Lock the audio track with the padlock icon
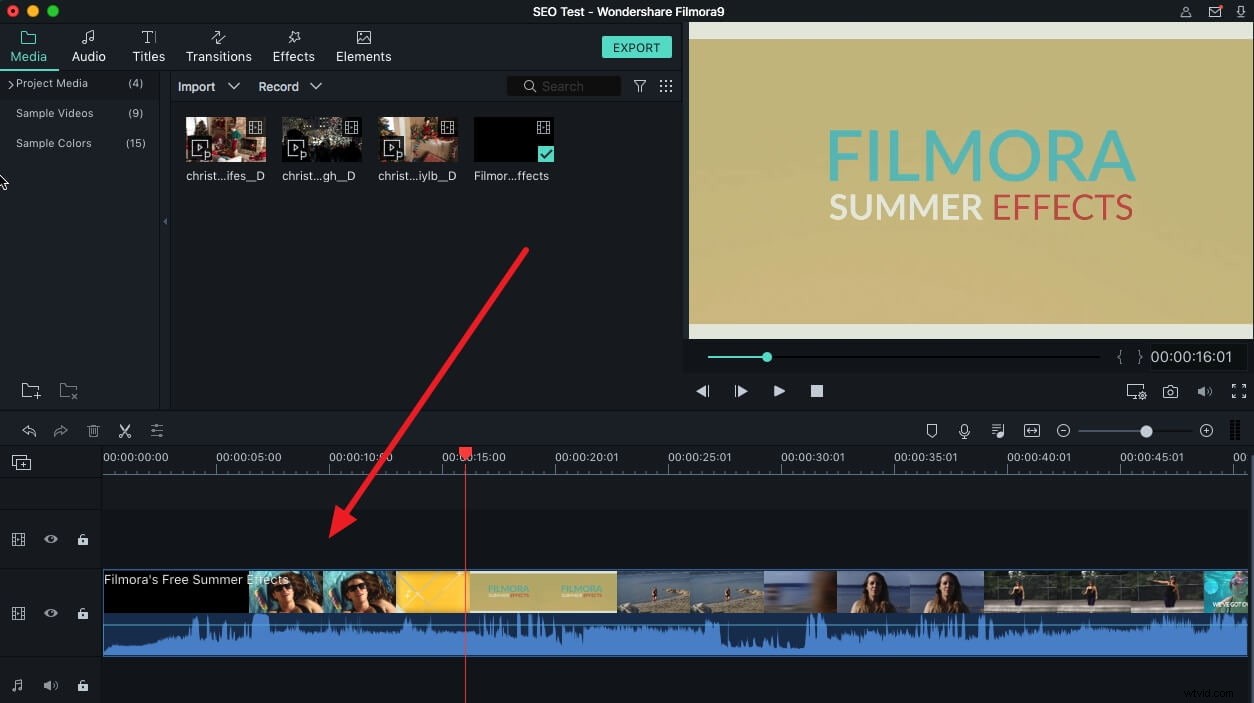This screenshot has width=1254, height=703. pyautogui.click(x=83, y=686)
